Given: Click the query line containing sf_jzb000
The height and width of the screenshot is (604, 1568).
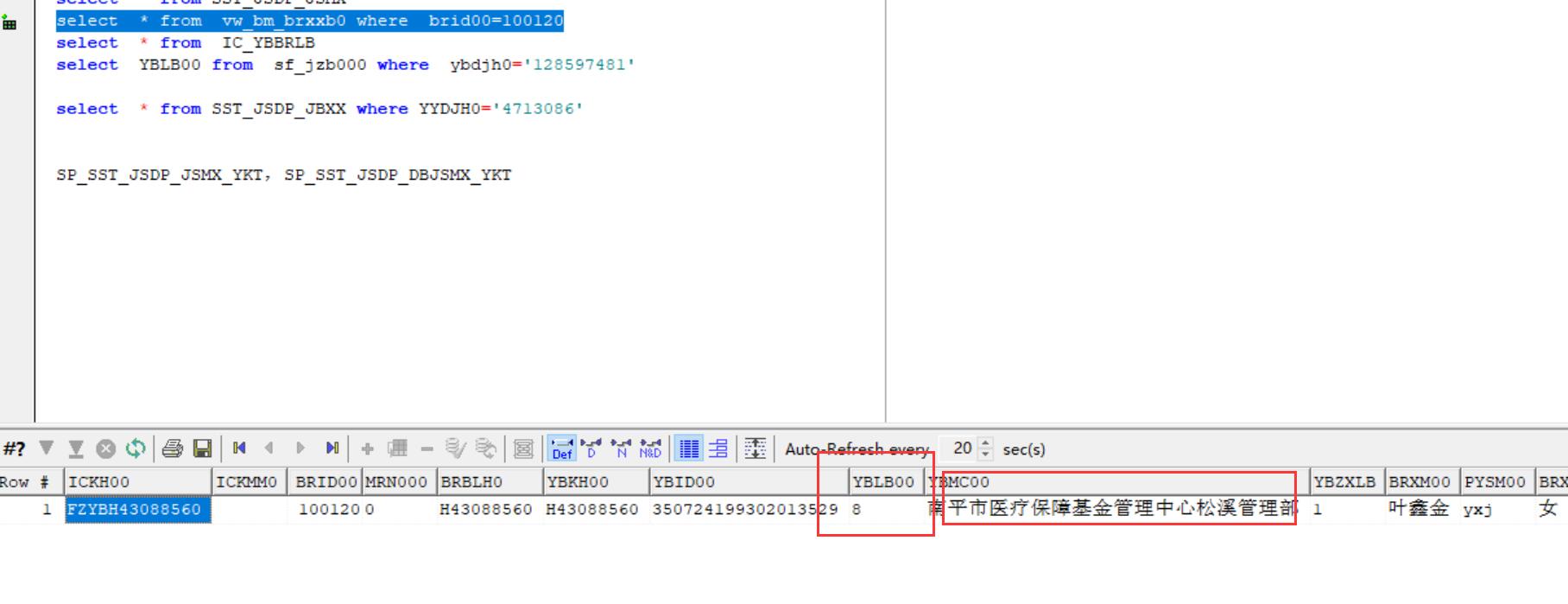Looking at the screenshot, I should click(x=345, y=65).
